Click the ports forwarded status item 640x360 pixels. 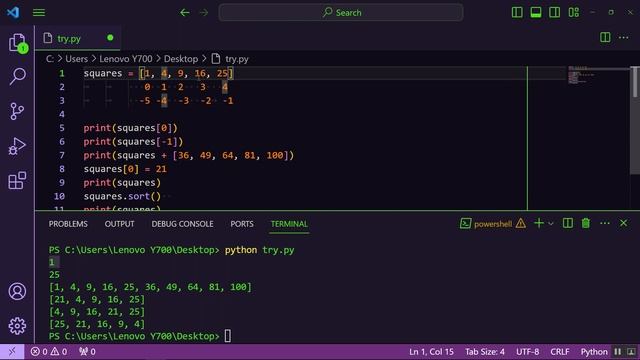point(87,351)
